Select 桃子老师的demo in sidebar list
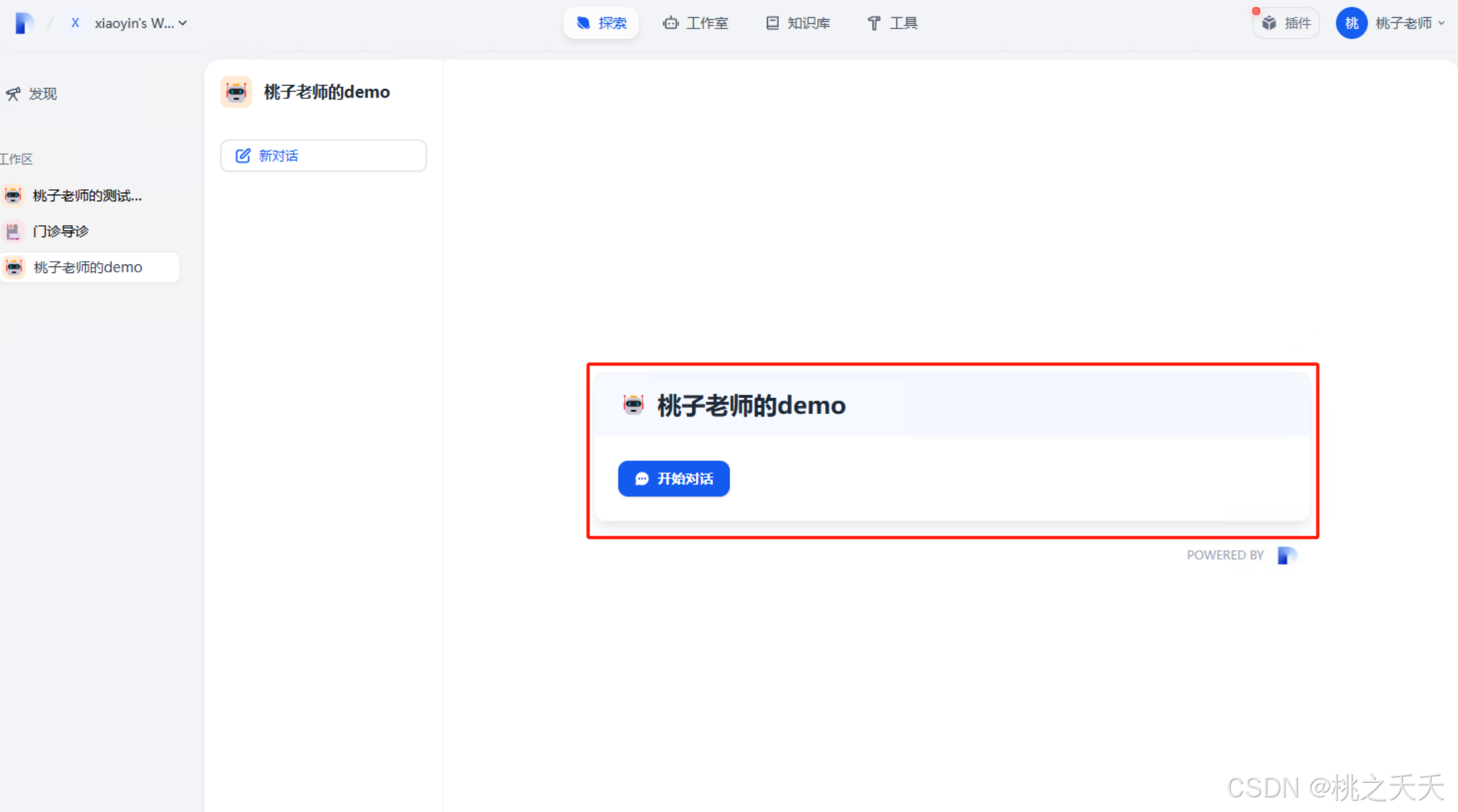Image resolution: width=1458 pixels, height=812 pixels. pos(88,267)
